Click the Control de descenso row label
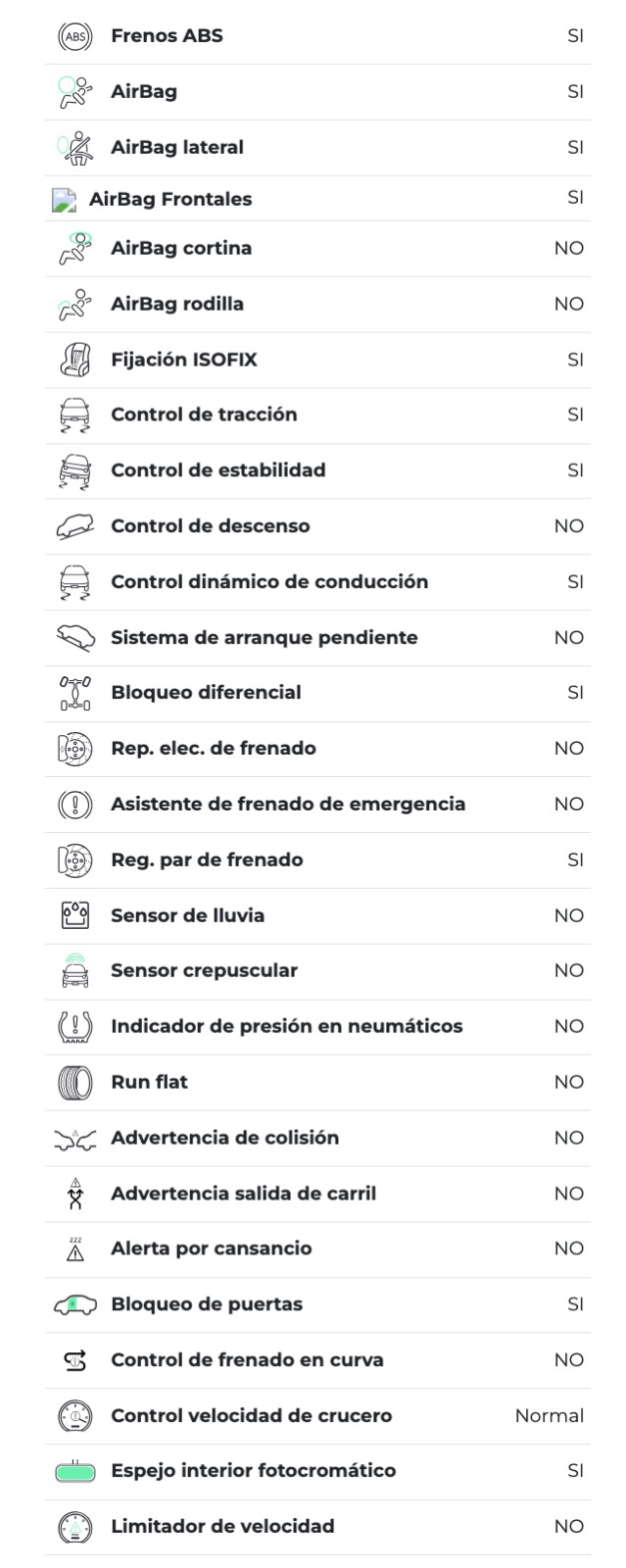 pos(210,526)
